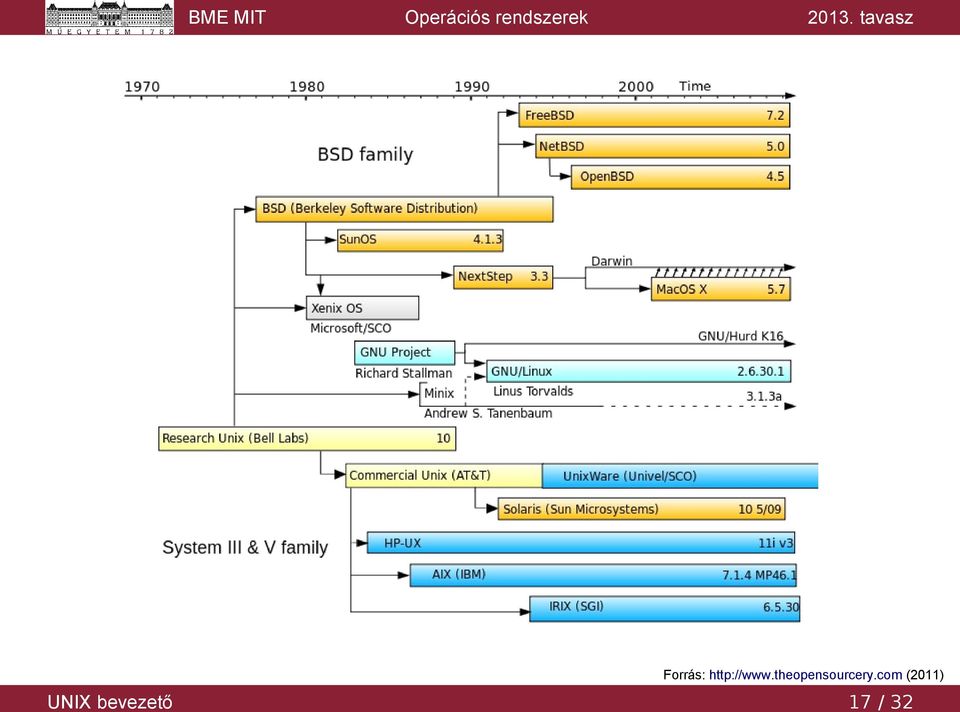960x712 pixels.
Task: Click the "Linus Torvalds" caption
Action: pyautogui.click(x=533, y=391)
